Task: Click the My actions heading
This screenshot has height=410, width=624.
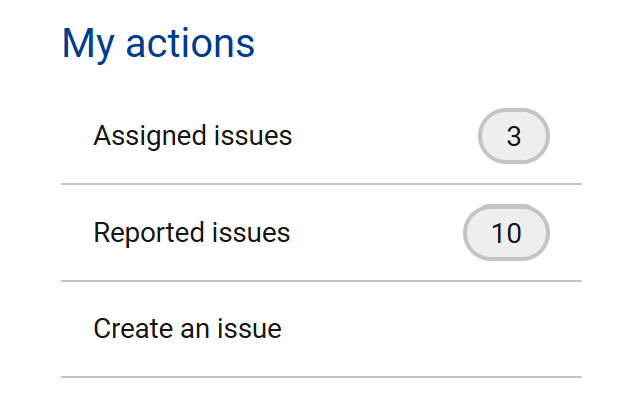Action: [x=159, y=44]
